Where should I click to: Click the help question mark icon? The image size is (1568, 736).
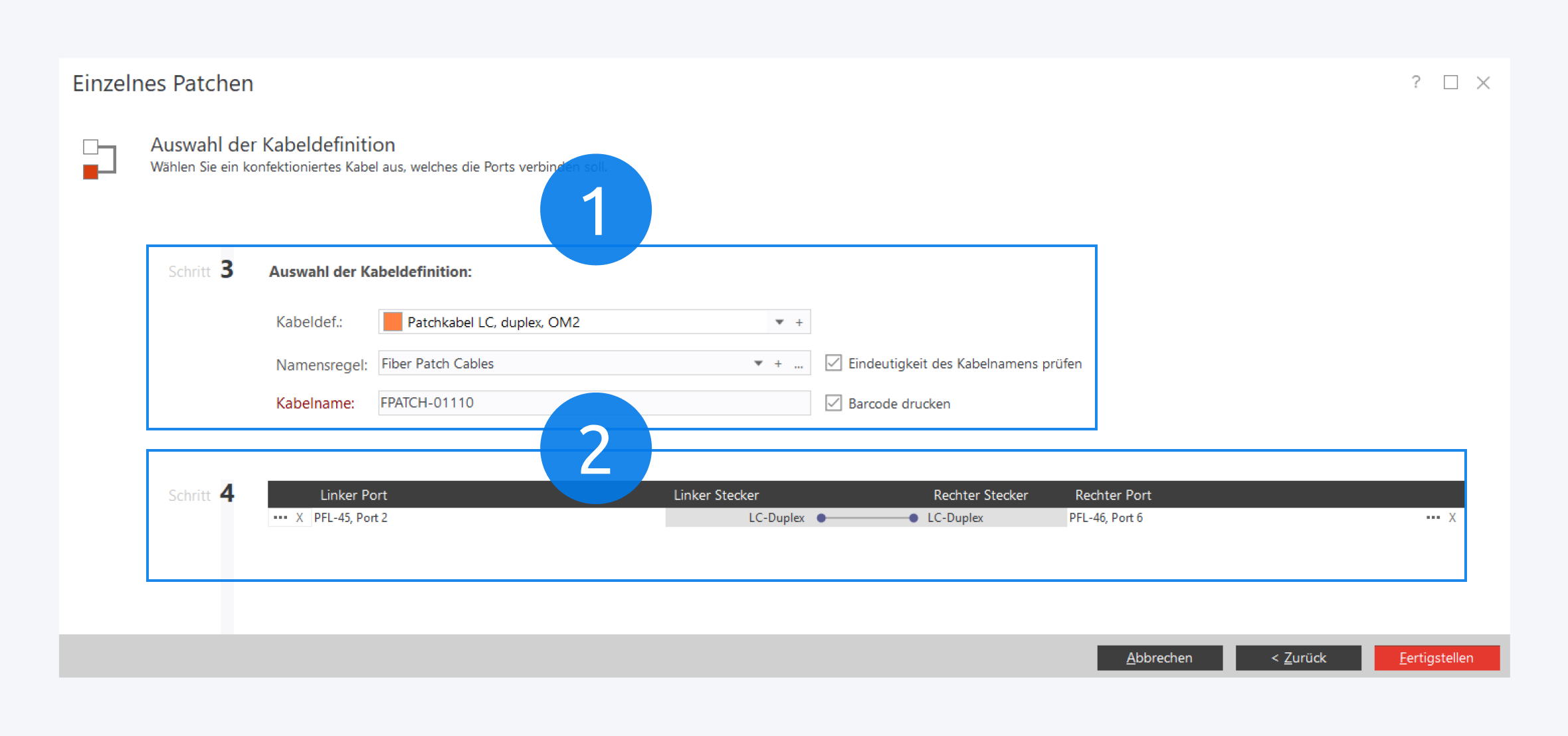click(x=1416, y=82)
